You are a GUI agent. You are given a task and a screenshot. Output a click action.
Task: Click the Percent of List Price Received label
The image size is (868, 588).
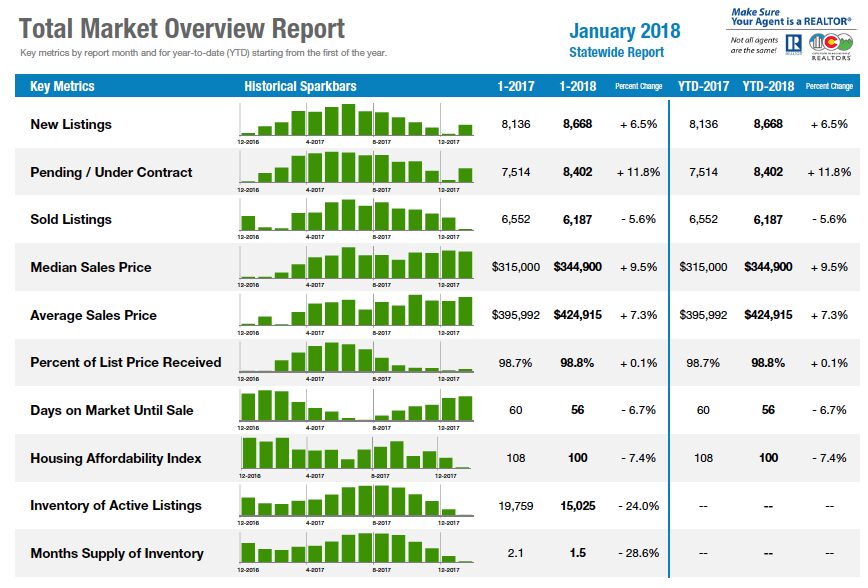[x=126, y=362]
